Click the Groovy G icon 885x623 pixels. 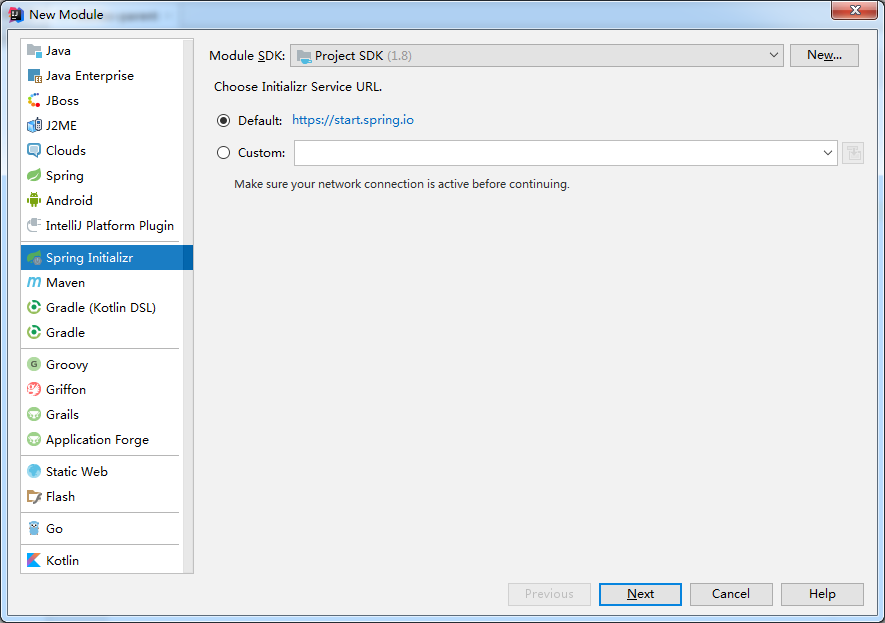click(34, 365)
